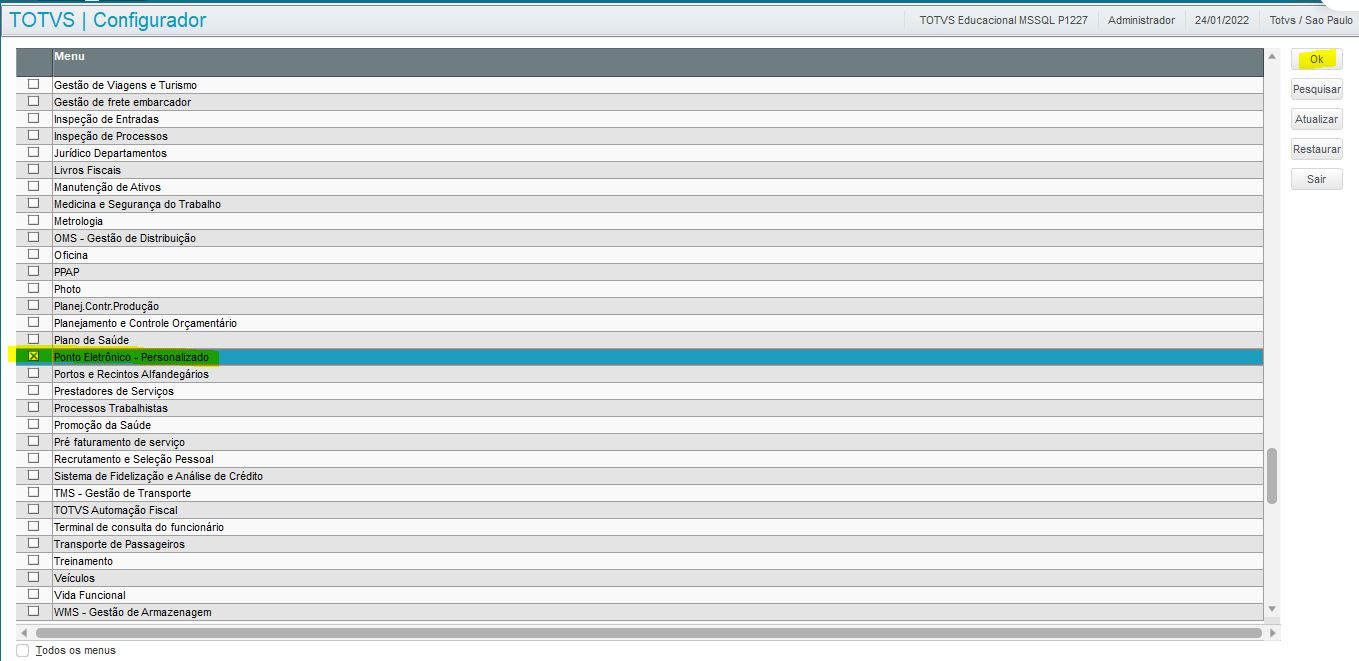Check the Processos Trabalhistas checkbox
Screen dimensions: 1359x661
tap(33, 407)
